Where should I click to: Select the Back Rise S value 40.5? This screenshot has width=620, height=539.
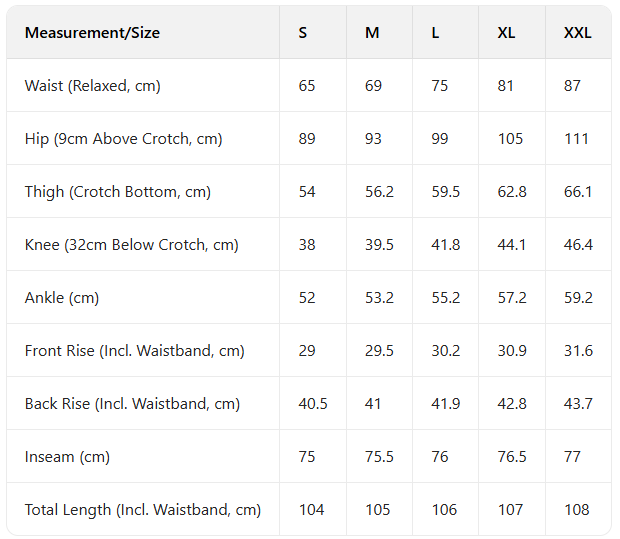(x=313, y=404)
